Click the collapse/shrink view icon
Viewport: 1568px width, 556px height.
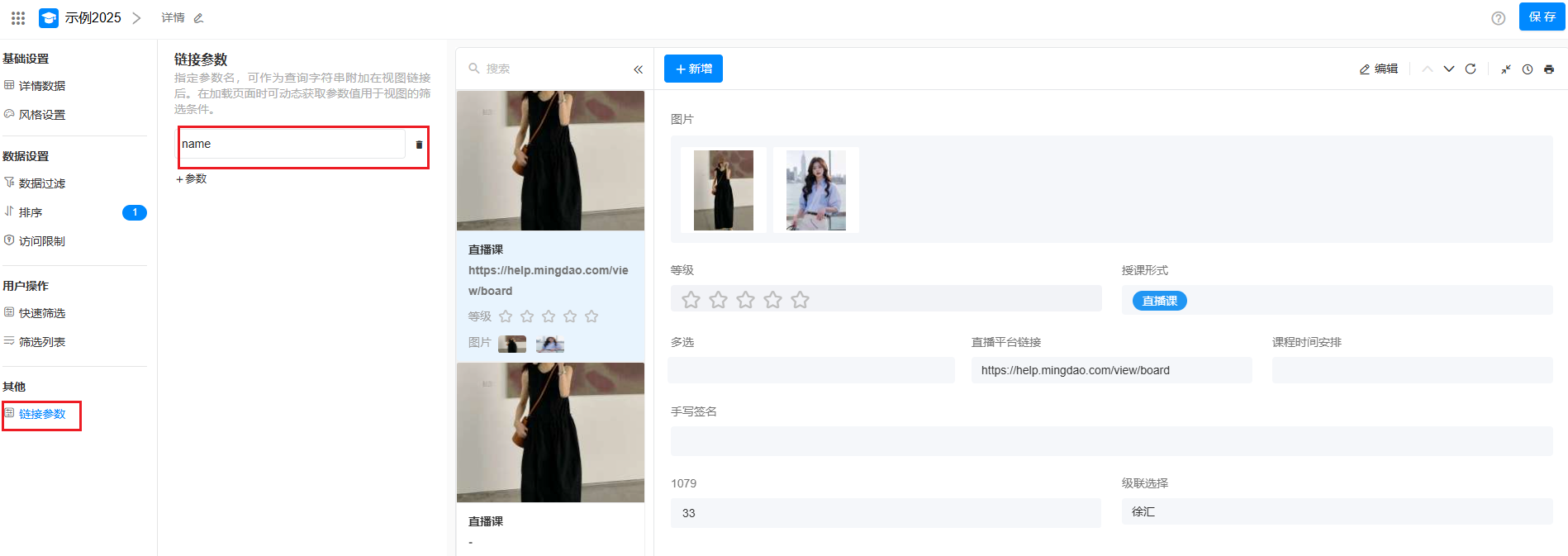1506,69
